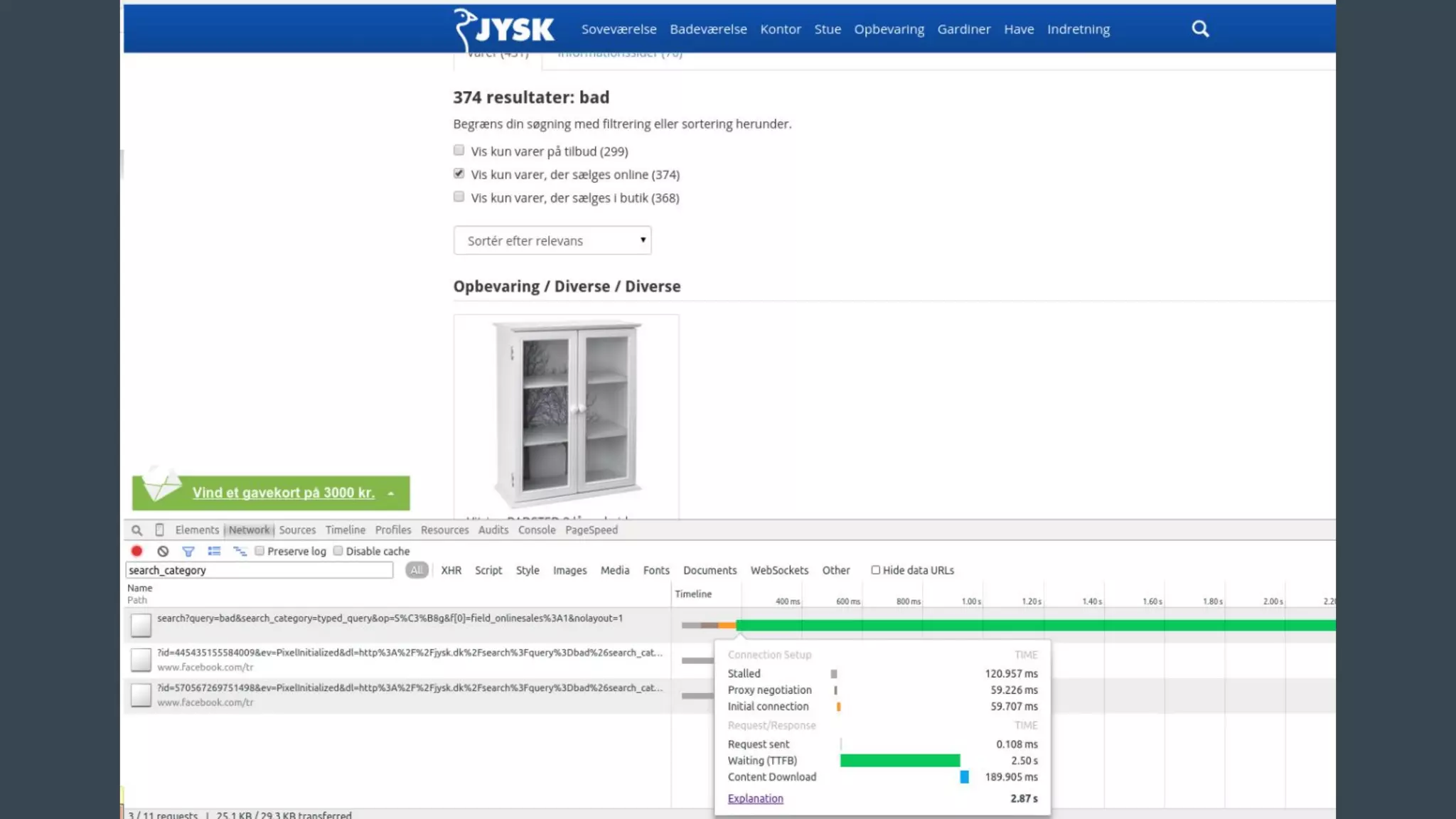This screenshot has width=1456, height=819.
Task: Enable Preserve log checkbox
Action: [260, 551]
